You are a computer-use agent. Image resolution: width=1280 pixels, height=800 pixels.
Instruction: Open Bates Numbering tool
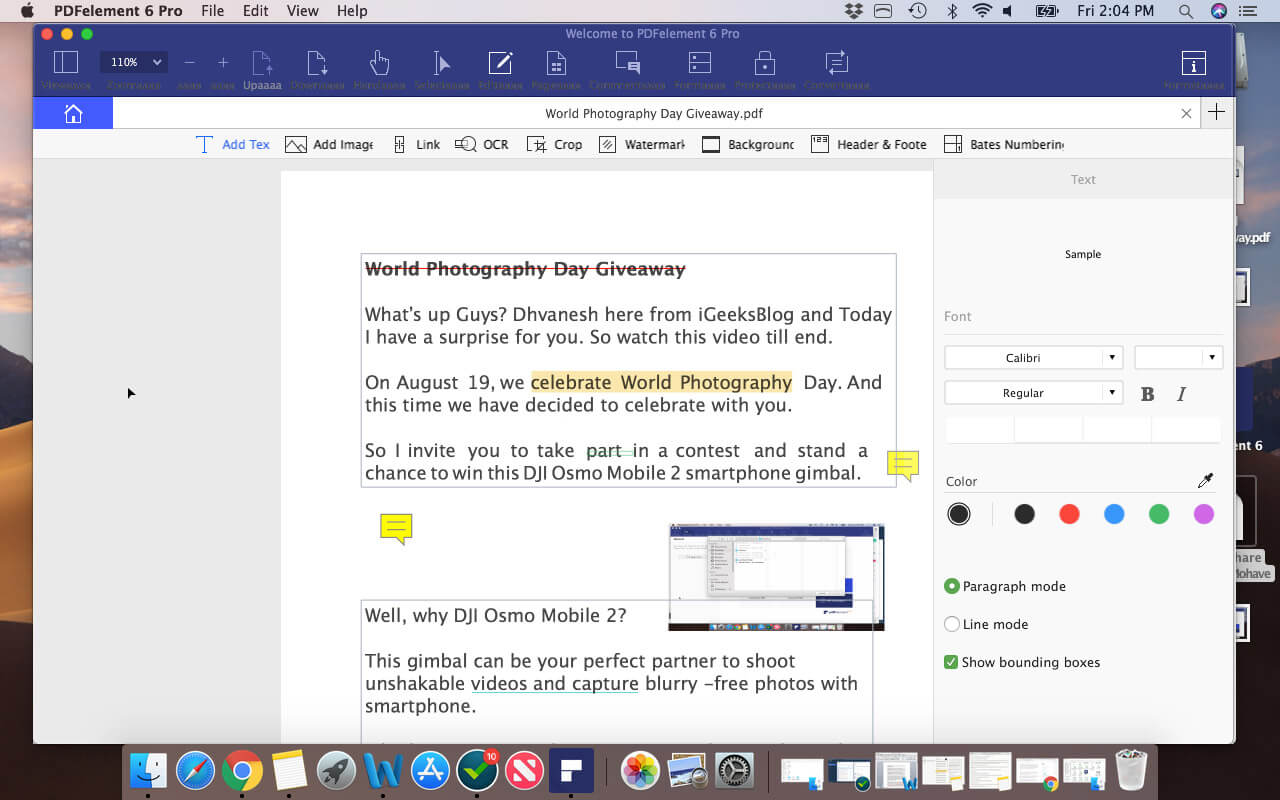pos(1004,144)
